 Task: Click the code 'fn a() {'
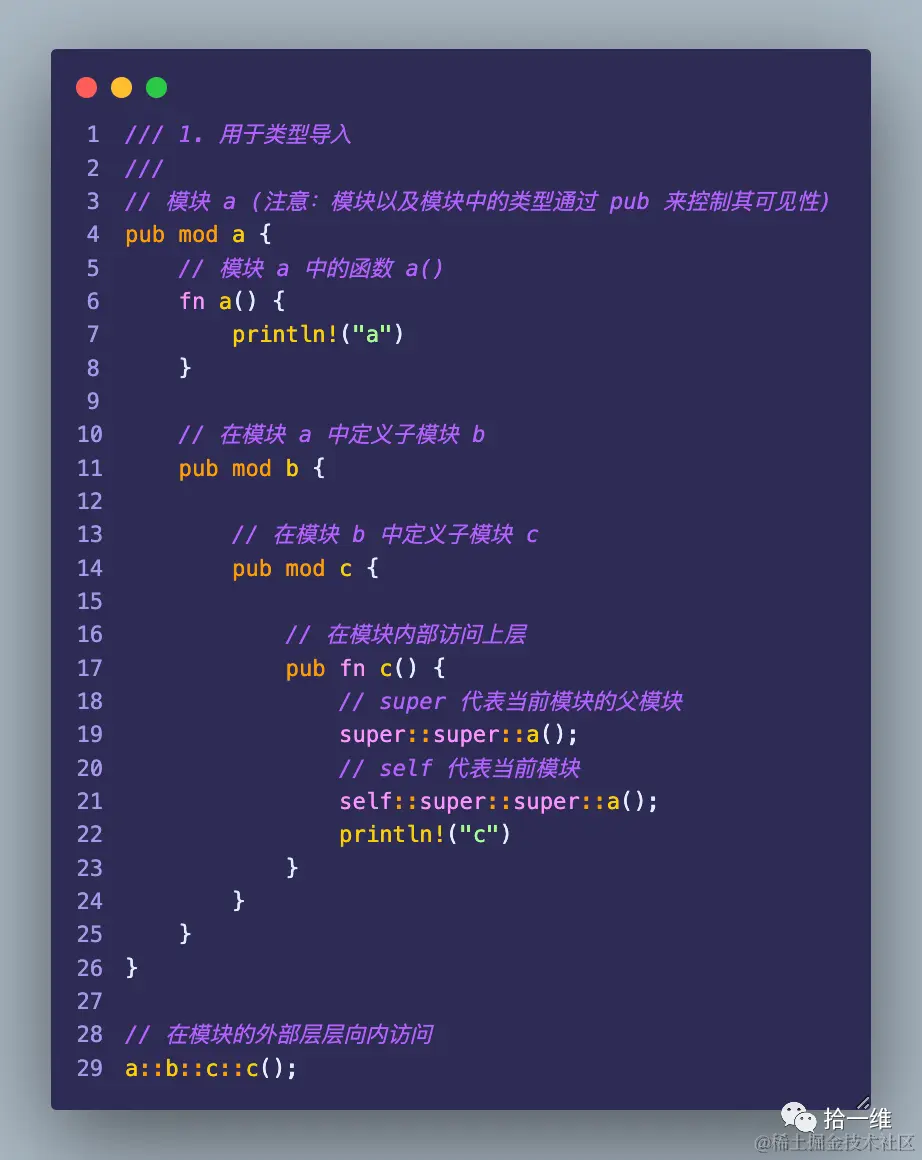tap(232, 301)
